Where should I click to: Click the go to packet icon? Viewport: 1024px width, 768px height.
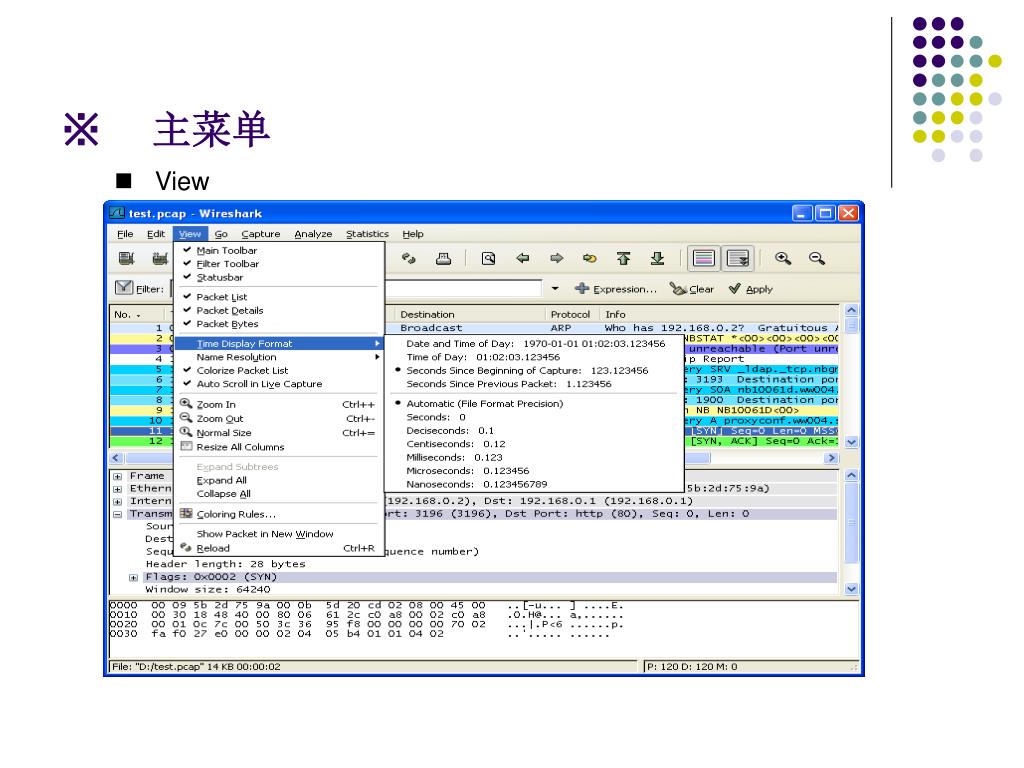pos(590,259)
